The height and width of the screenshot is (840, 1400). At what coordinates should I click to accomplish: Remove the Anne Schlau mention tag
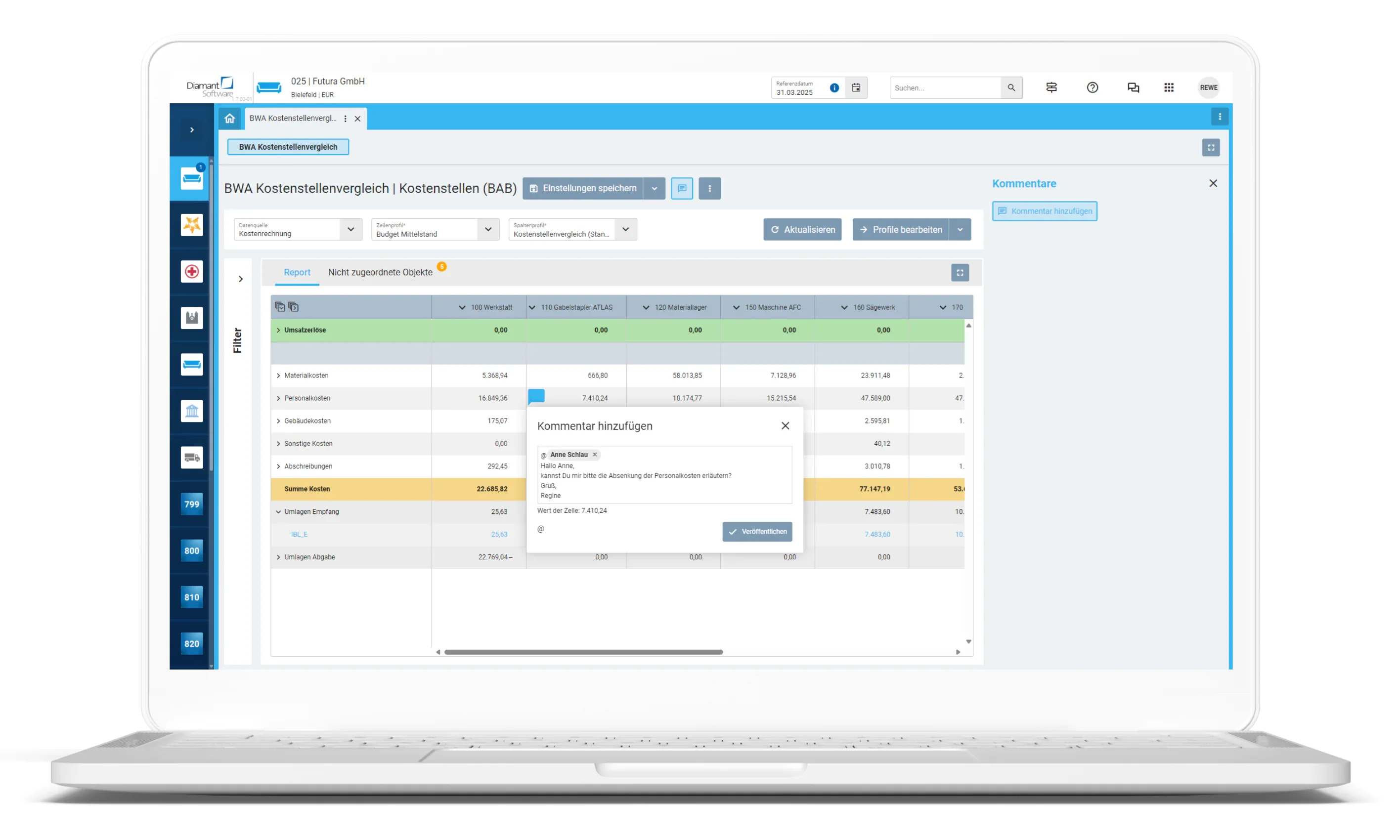point(594,455)
